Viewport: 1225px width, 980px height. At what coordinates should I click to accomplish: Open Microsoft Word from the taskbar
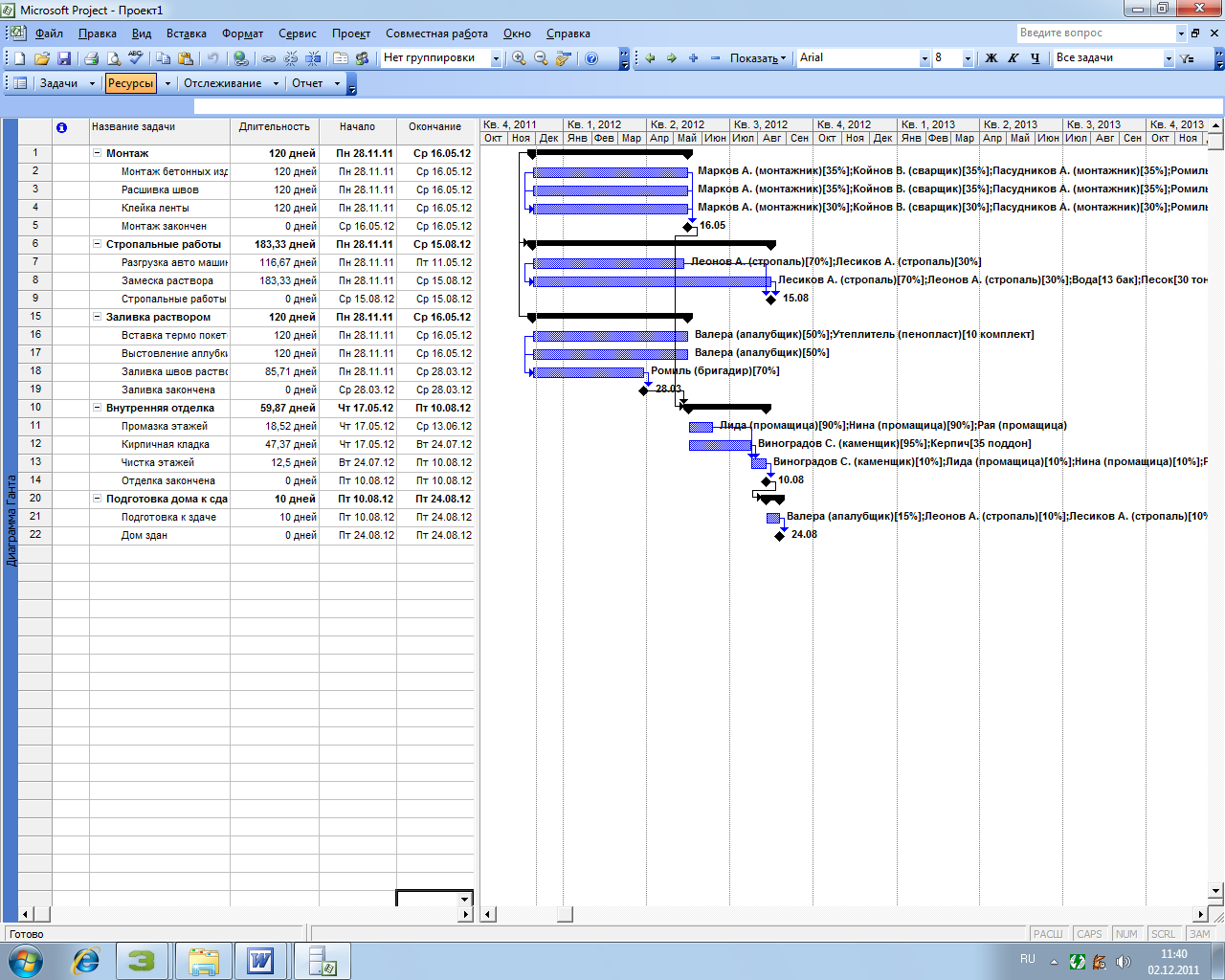(x=260, y=961)
